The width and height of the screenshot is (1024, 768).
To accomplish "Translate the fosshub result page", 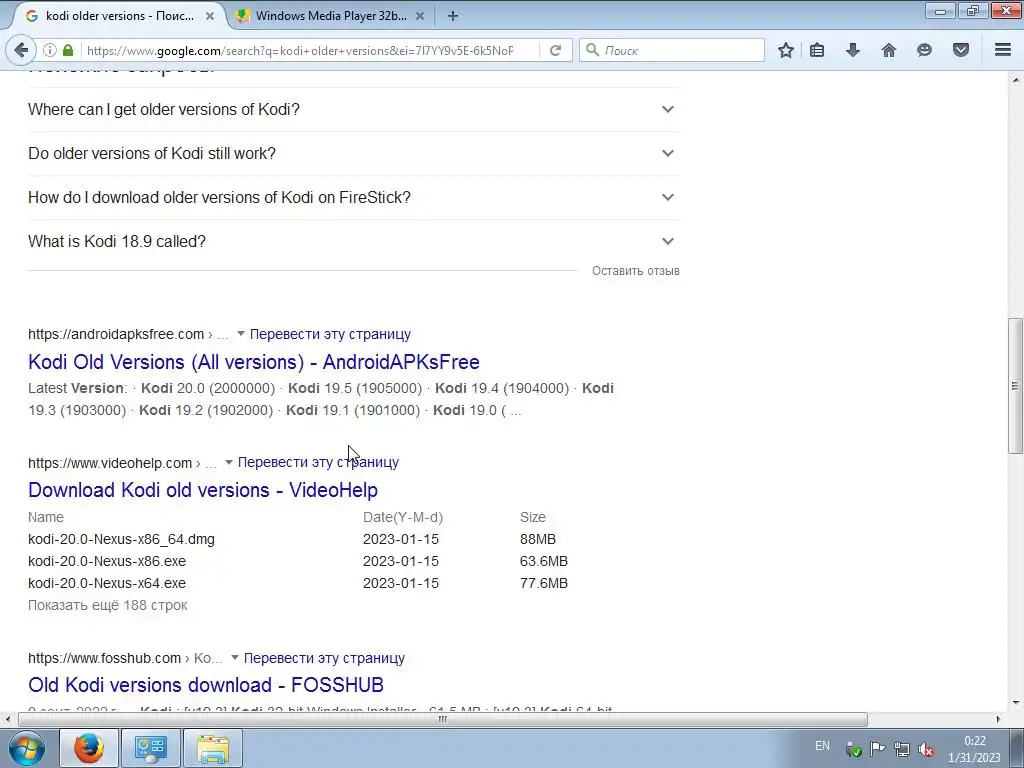I will (x=324, y=658).
